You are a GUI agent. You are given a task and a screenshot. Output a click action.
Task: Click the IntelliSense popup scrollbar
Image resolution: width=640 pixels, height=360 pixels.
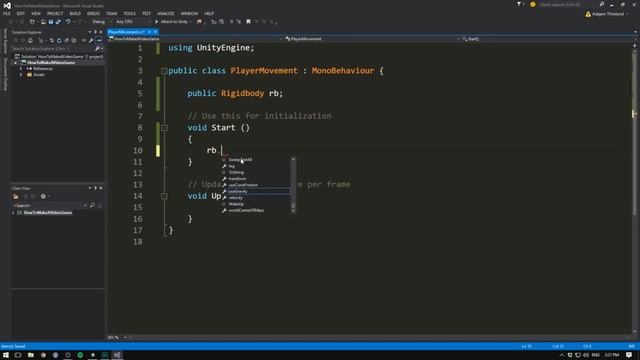coord(293,185)
